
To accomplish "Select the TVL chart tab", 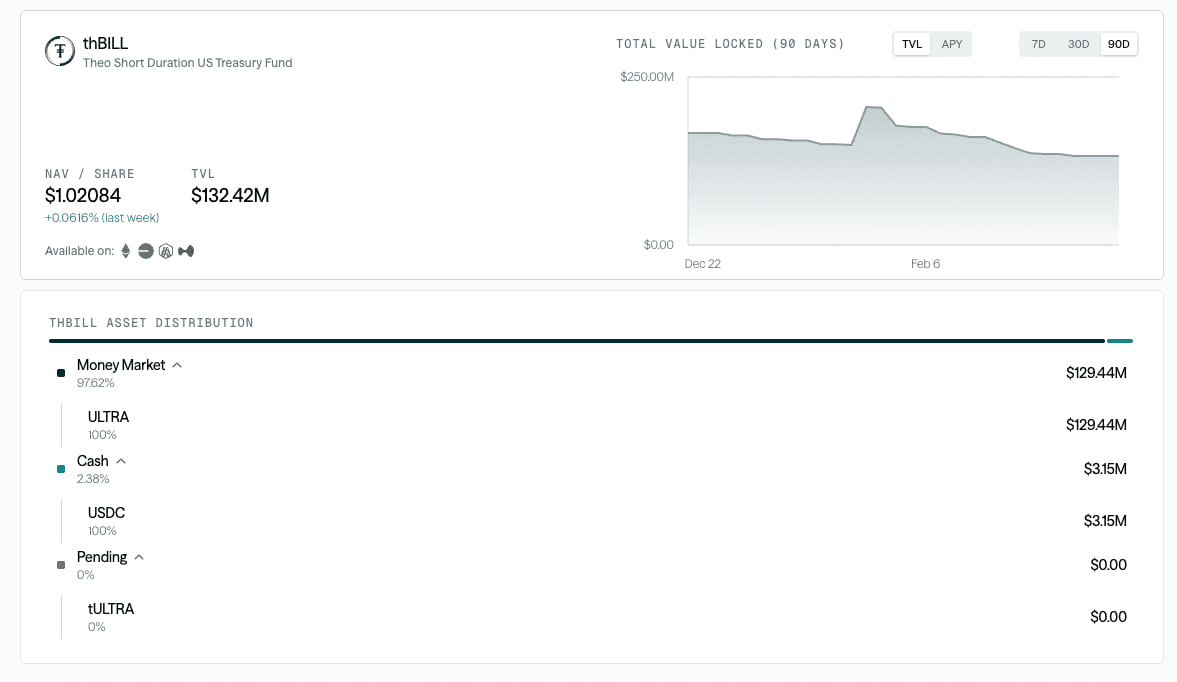I will 912,44.
